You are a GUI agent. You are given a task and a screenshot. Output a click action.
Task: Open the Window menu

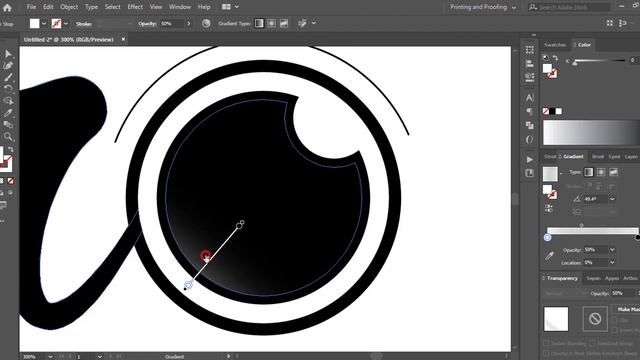[180, 7]
